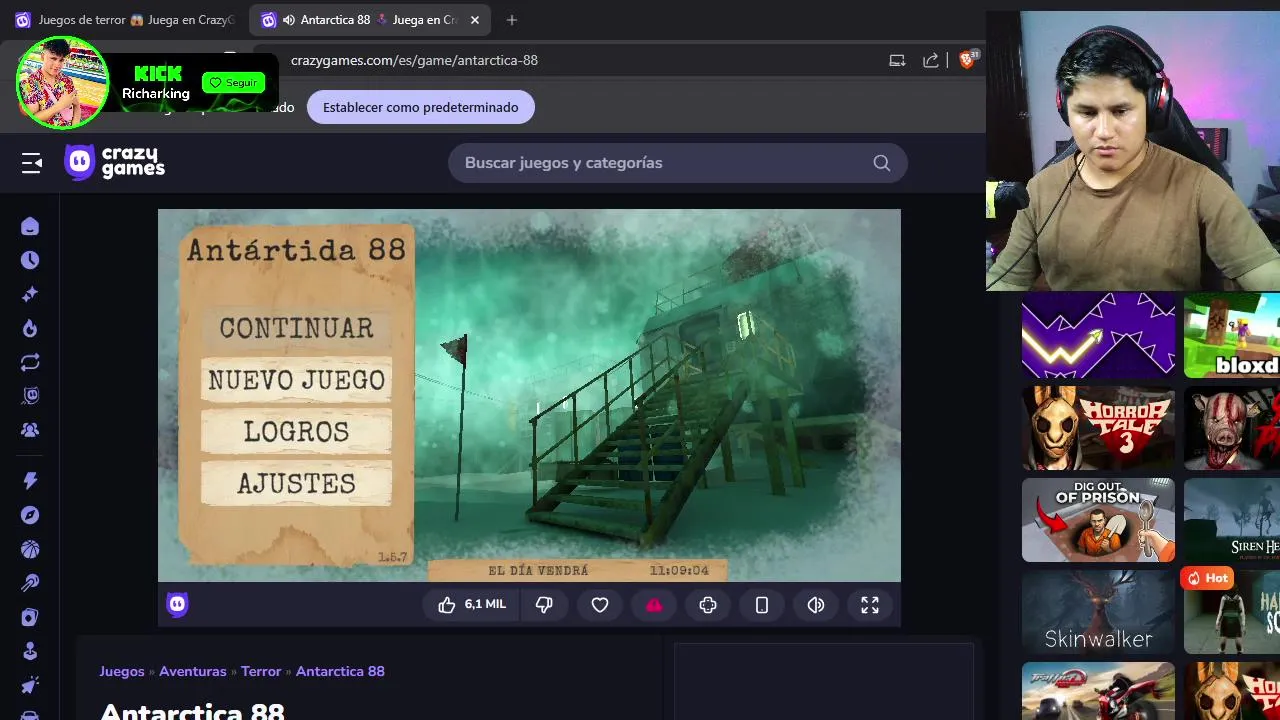This screenshot has width=1280, height=720.
Task: Open Dig Out of Prison thumbnail
Action: pos(1098,520)
